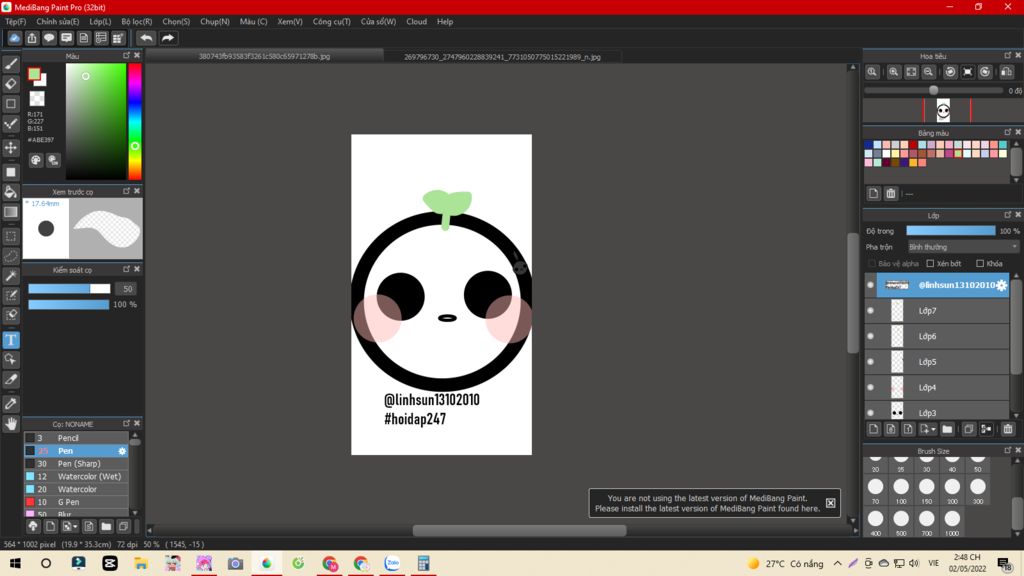This screenshot has width=1024, height=576.
Task: Open the brush add dropdown with arrow
Action: (69, 526)
